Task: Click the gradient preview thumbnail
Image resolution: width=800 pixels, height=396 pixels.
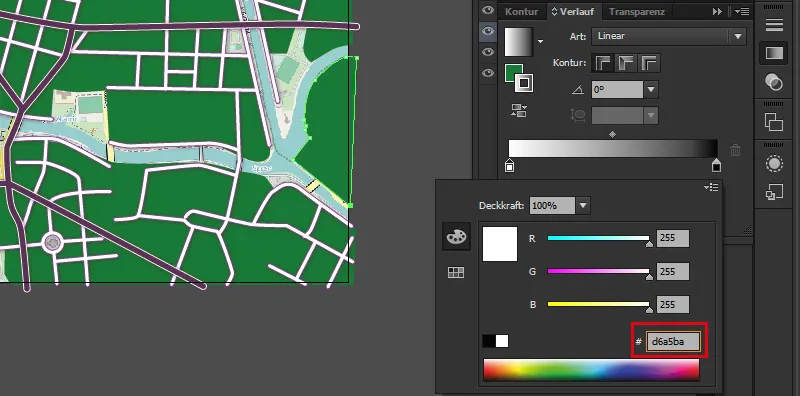Action: 518,41
